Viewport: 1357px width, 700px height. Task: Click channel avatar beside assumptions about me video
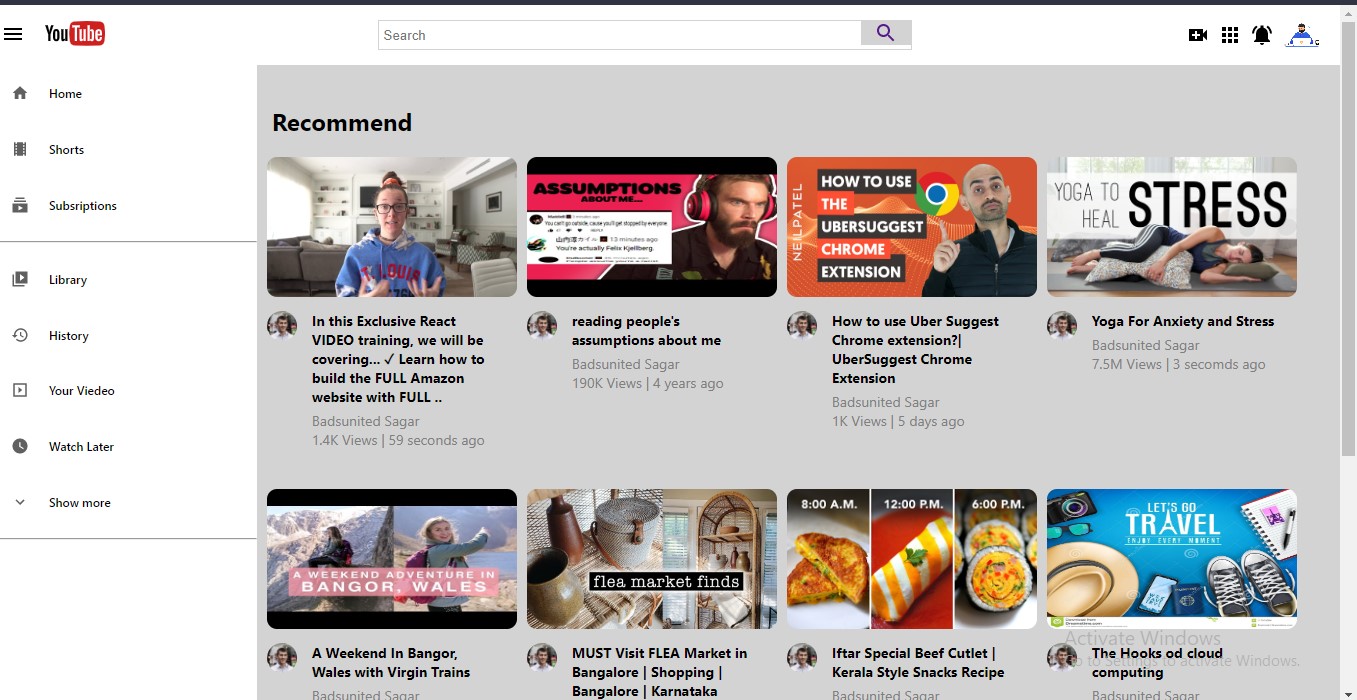(542, 326)
